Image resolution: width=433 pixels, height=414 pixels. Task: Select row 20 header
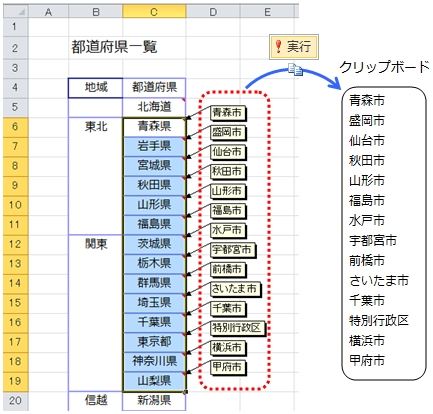pos(15,400)
